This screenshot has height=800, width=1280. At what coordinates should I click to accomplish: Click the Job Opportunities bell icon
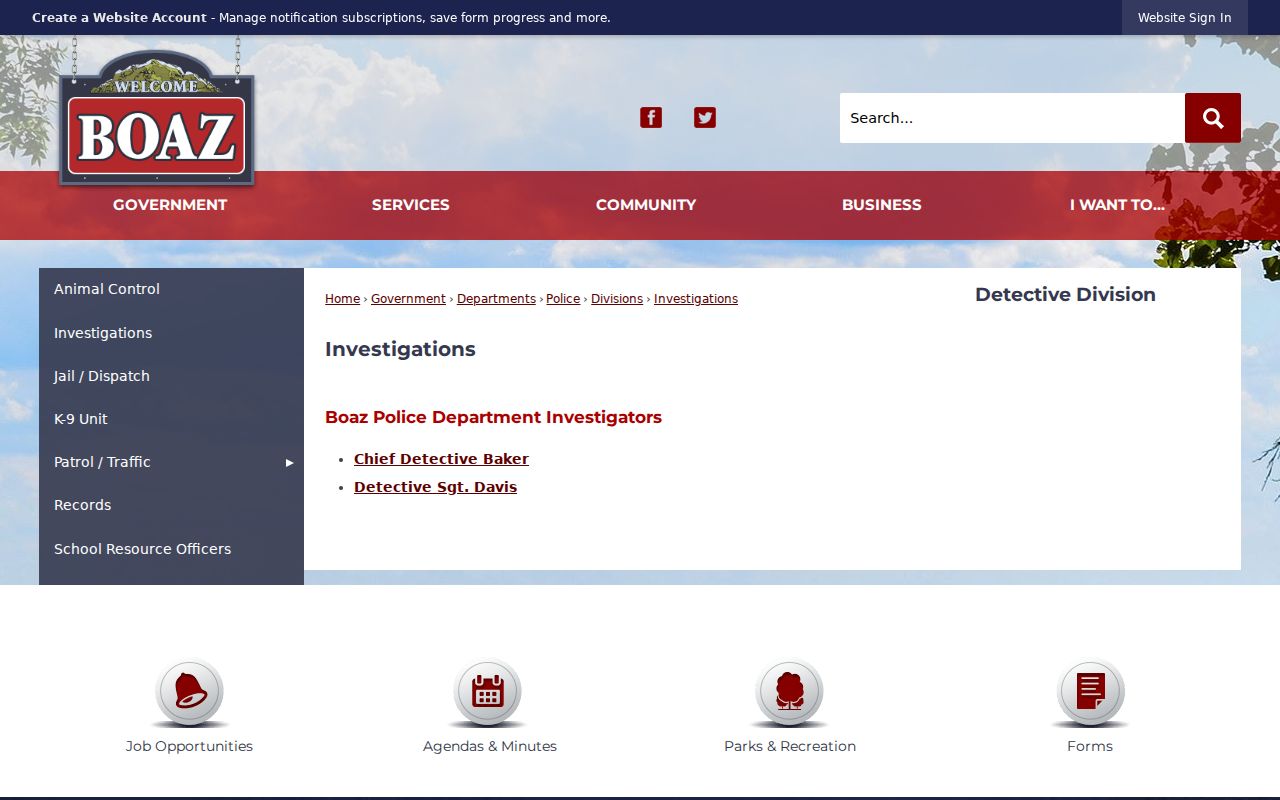(189, 692)
